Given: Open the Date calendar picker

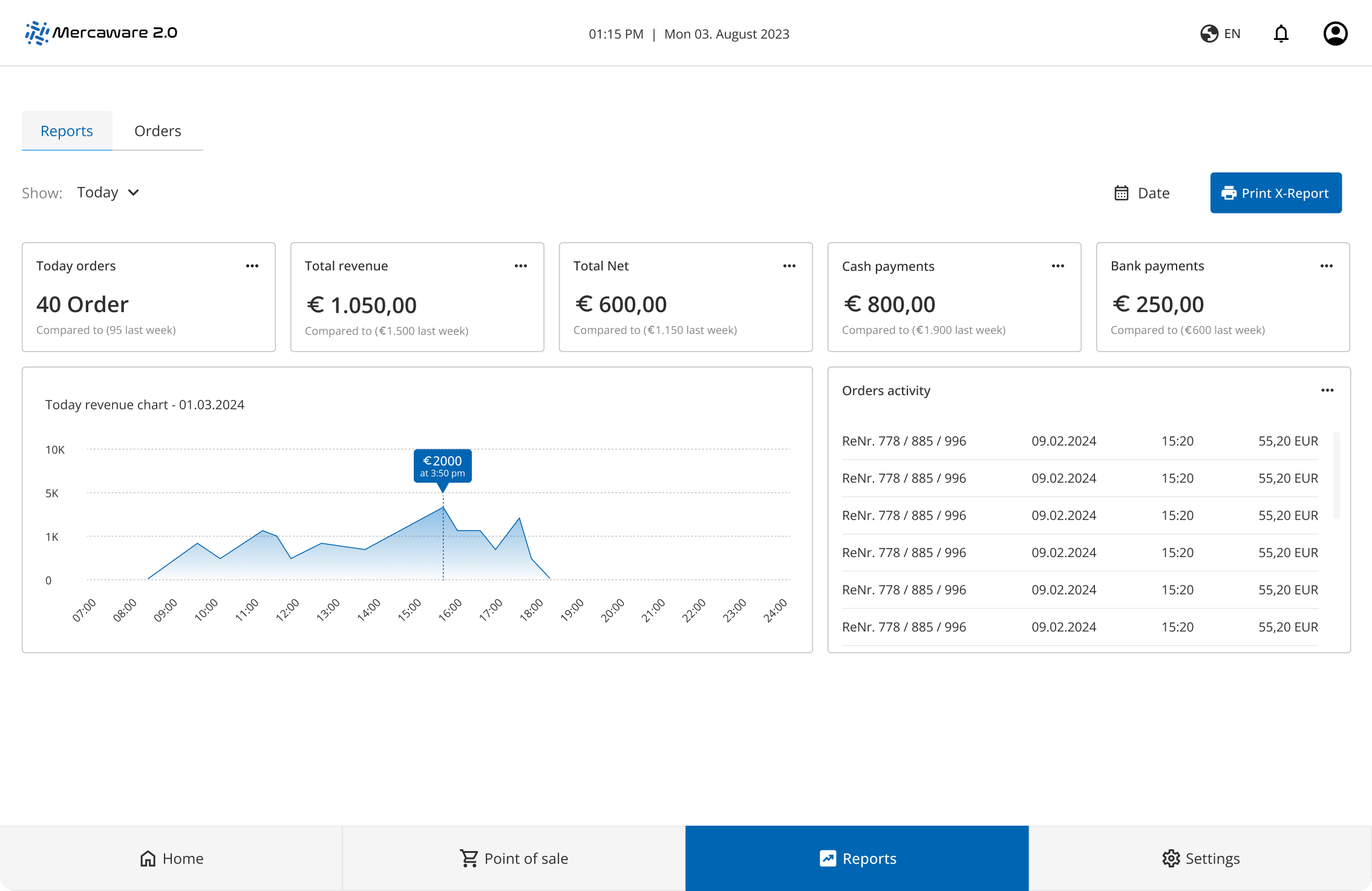Looking at the screenshot, I should (x=1142, y=193).
